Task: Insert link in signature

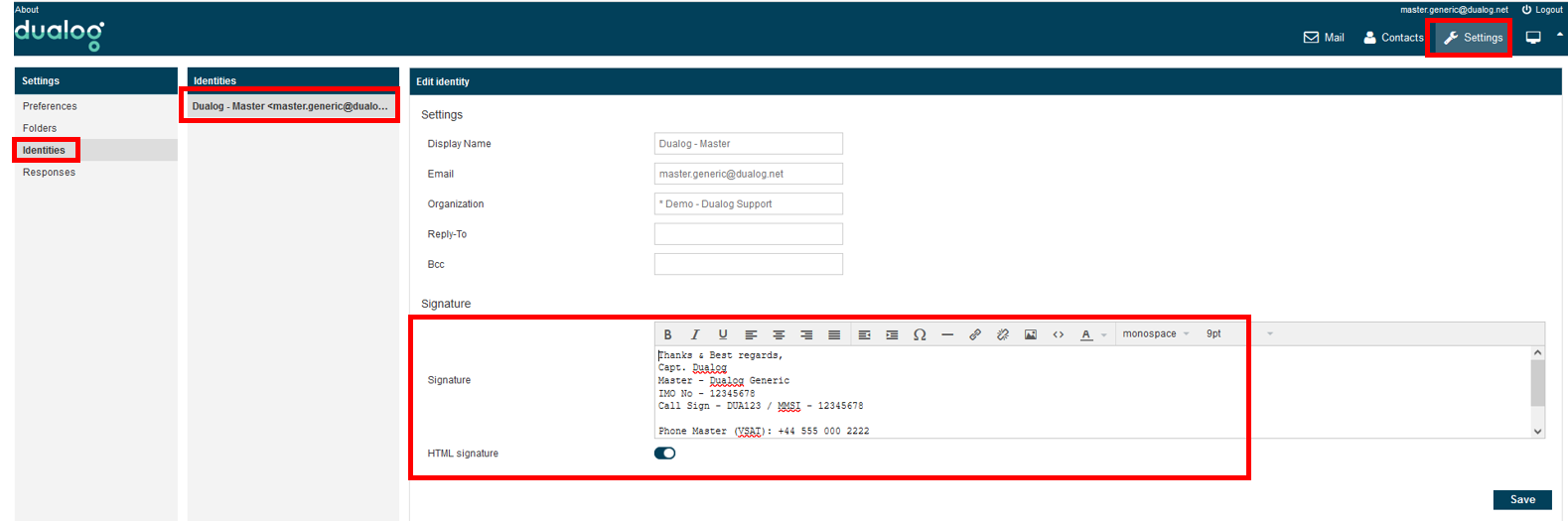Action: click(x=975, y=334)
